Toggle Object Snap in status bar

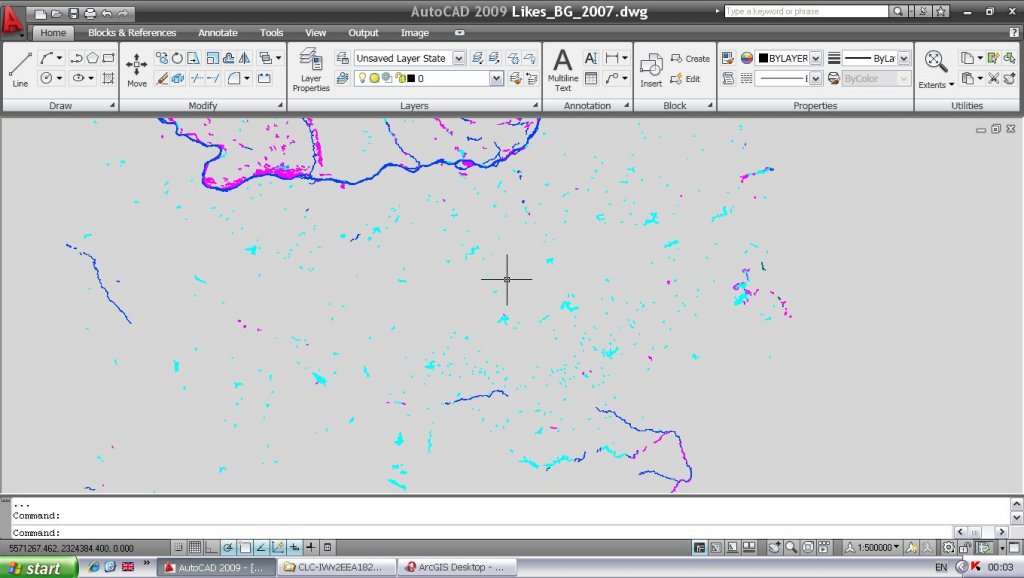click(245, 547)
